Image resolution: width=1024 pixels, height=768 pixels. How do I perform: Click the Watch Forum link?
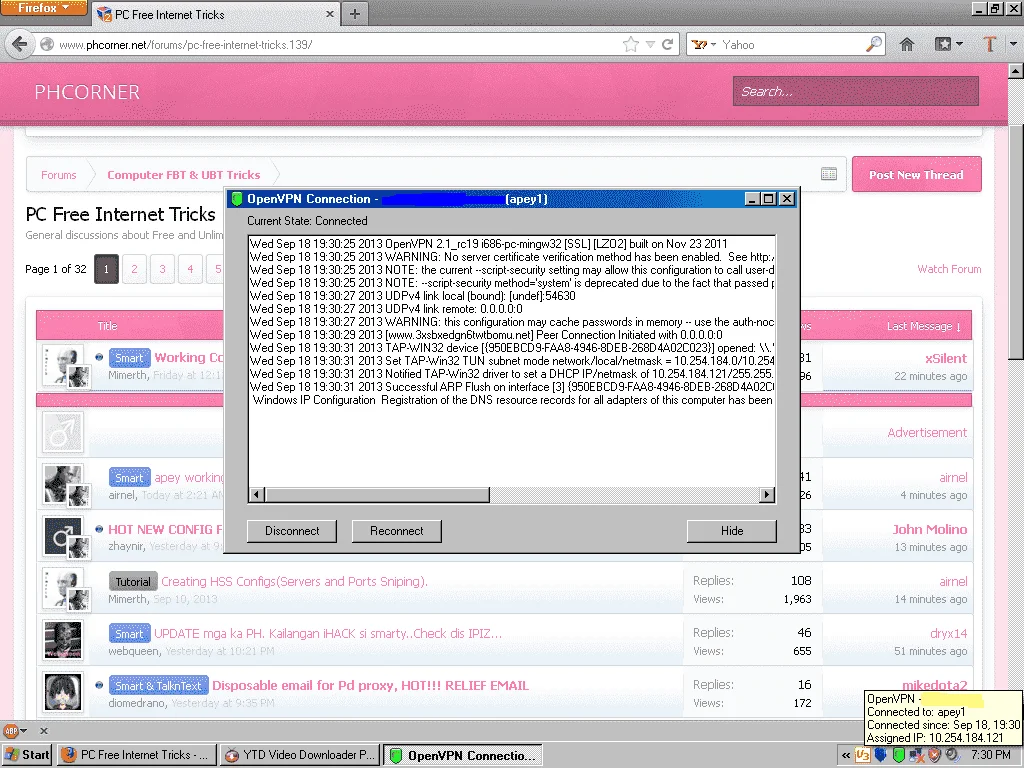click(x=949, y=269)
